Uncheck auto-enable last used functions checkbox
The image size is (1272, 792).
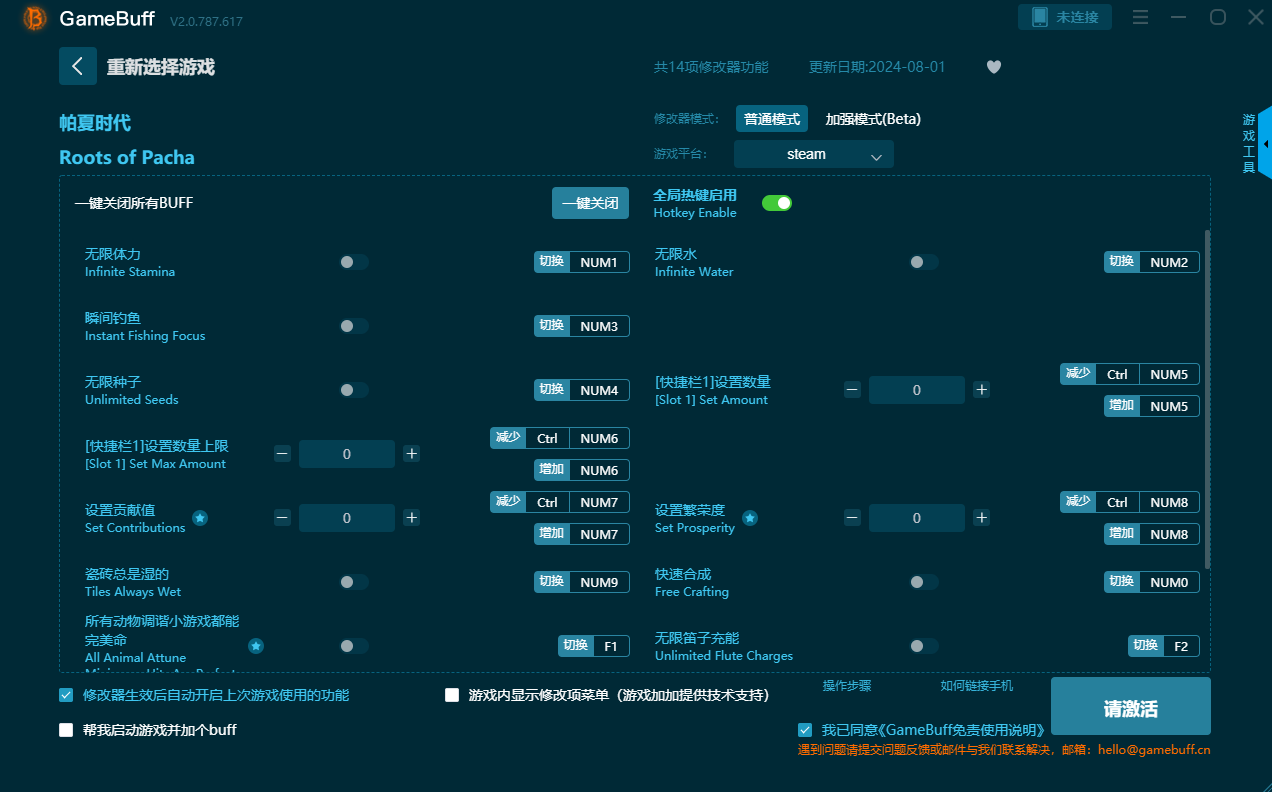click(x=66, y=695)
